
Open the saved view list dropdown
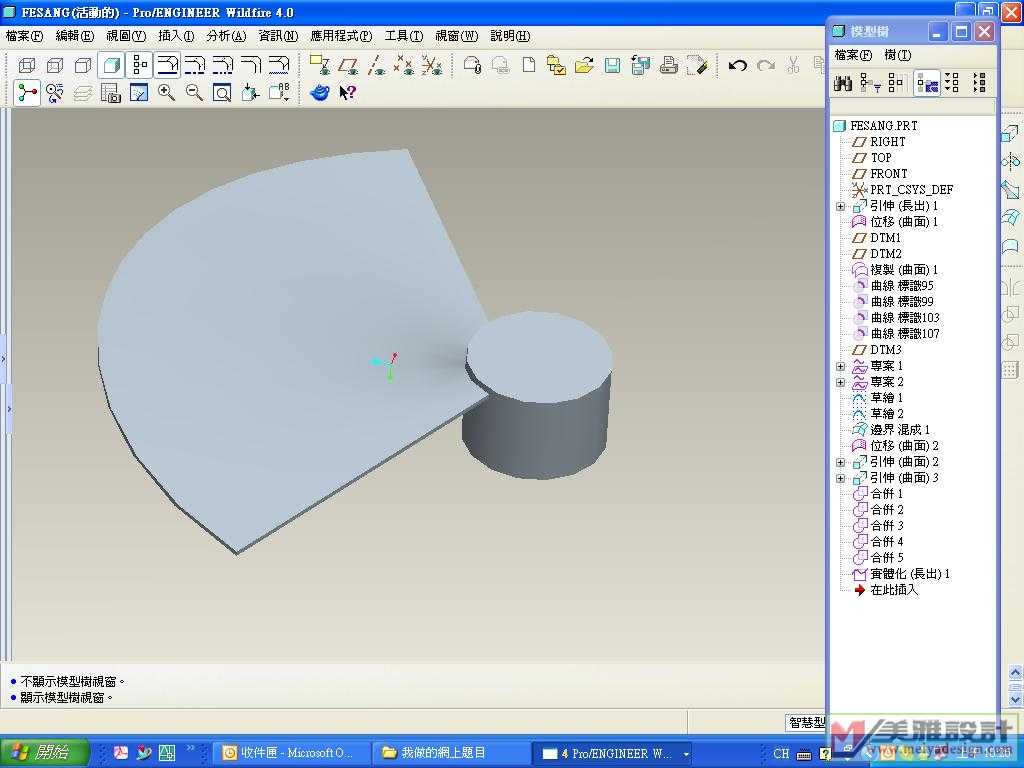(x=280, y=93)
